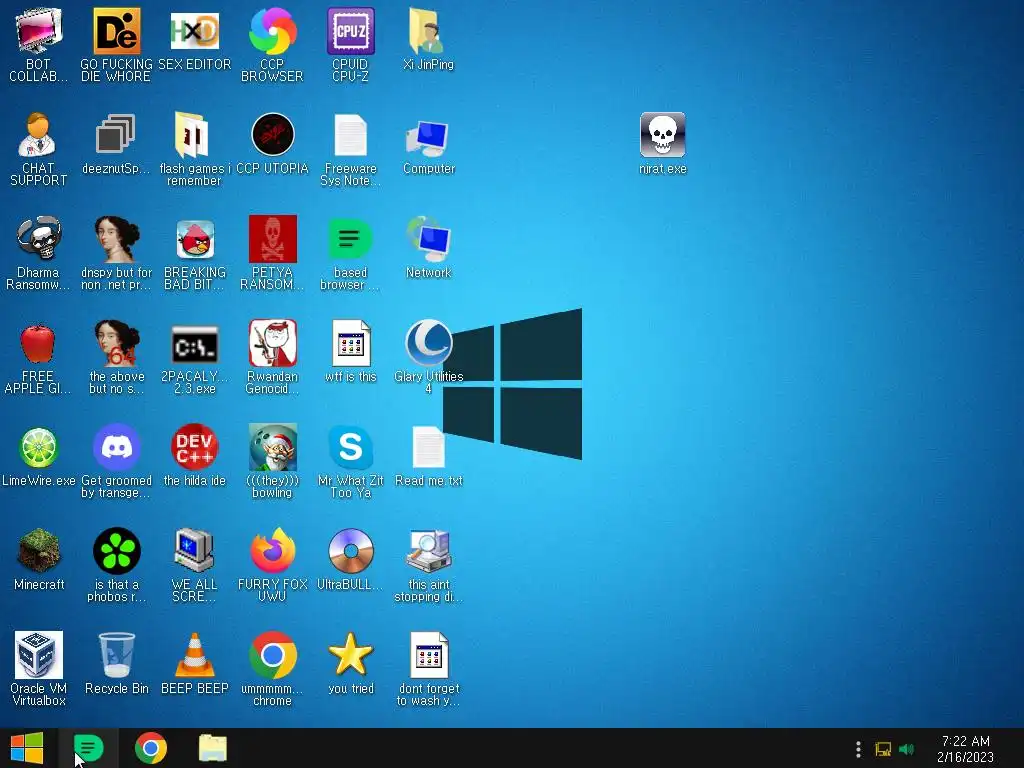The image size is (1024, 768).
Task: Select the FREE APPLE GI... apple icon
Action: click(39, 357)
